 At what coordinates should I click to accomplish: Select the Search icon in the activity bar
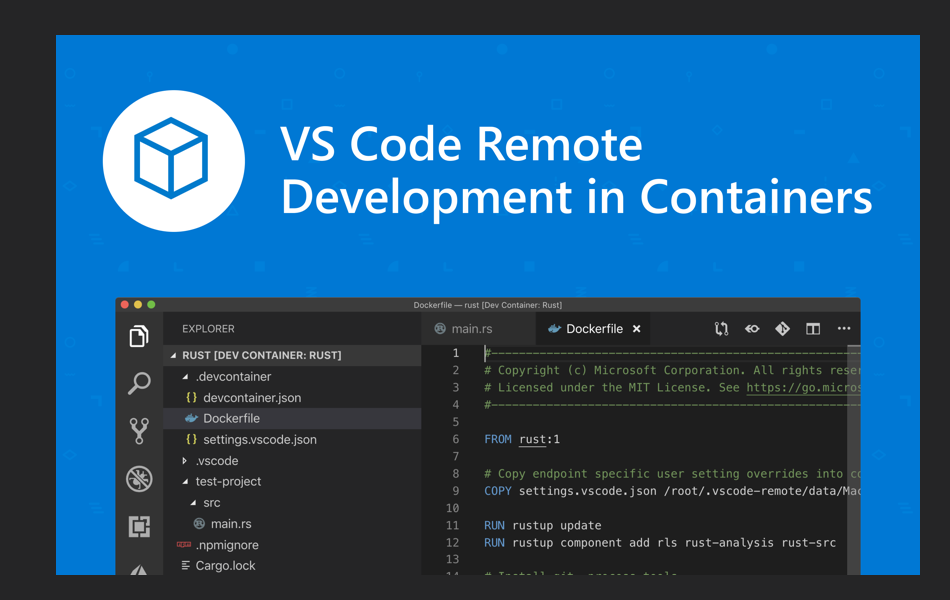point(139,384)
